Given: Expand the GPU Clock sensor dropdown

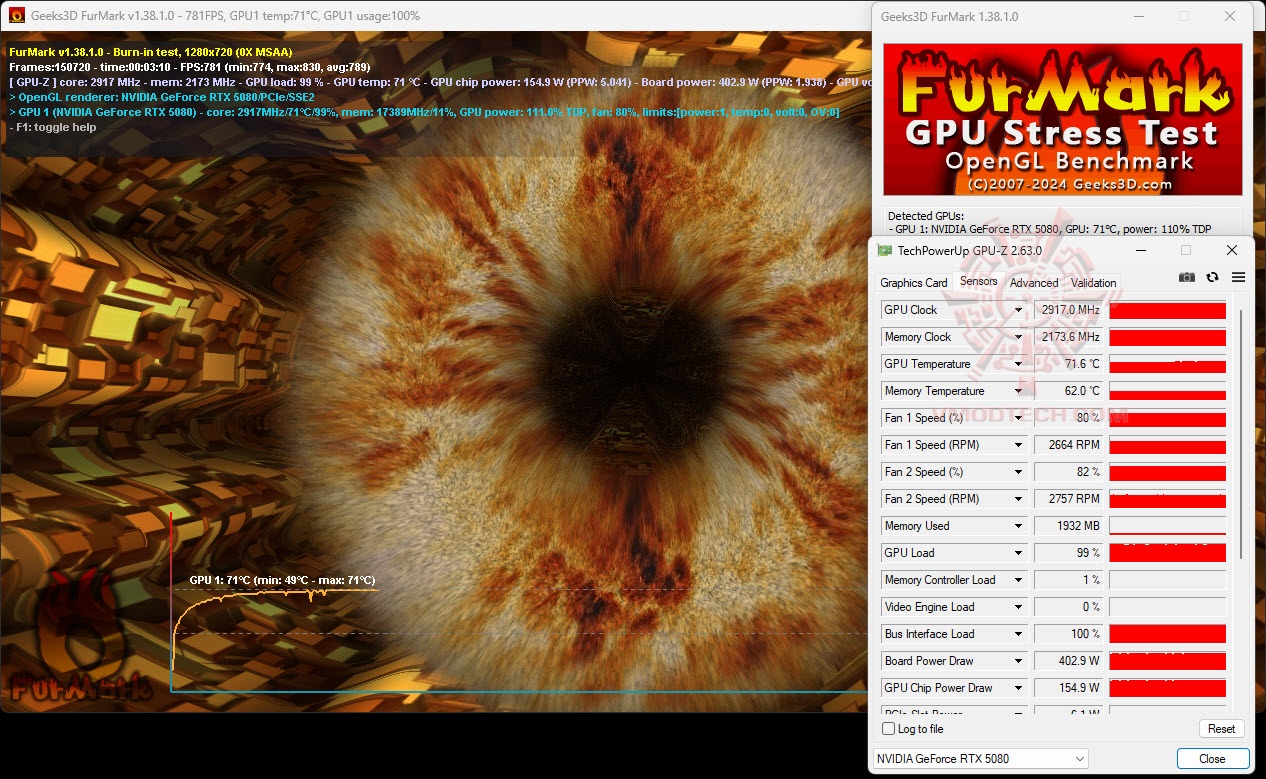Looking at the screenshot, I should point(1019,310).
